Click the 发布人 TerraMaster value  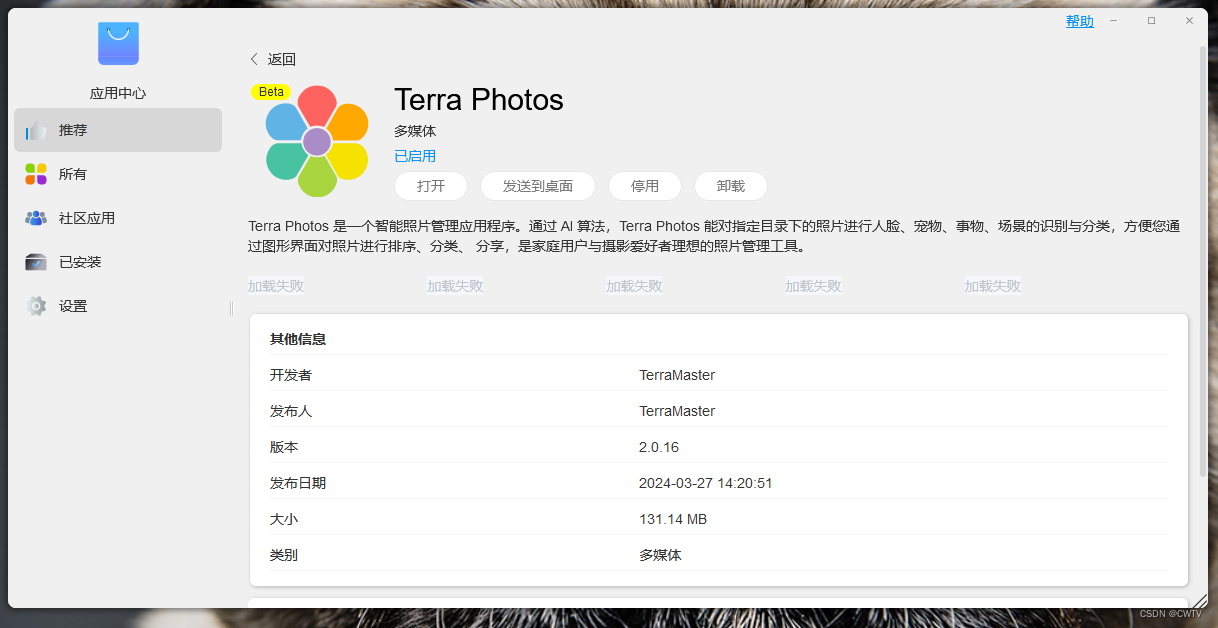(x=677, y=411)
